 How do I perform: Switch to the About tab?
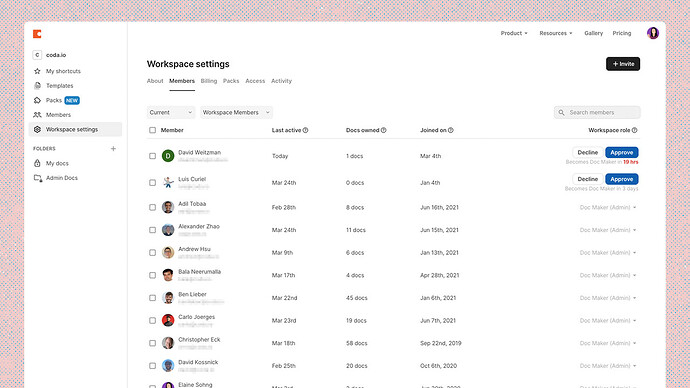pyautogui.click(x=155, y=81)
